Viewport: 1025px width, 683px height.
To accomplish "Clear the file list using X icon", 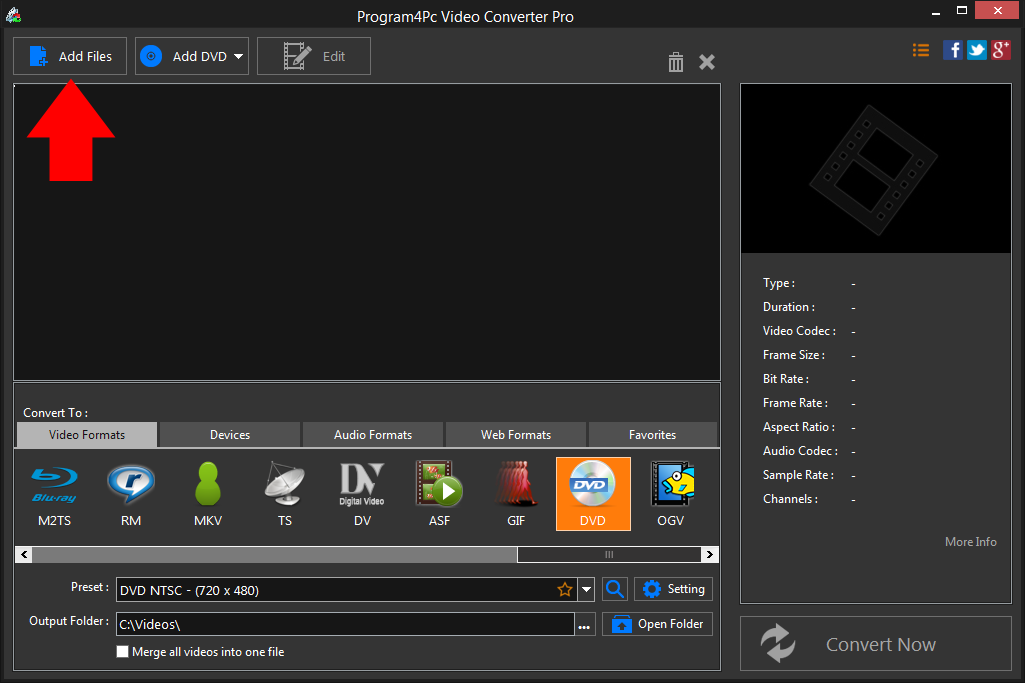I will point(706,61).
